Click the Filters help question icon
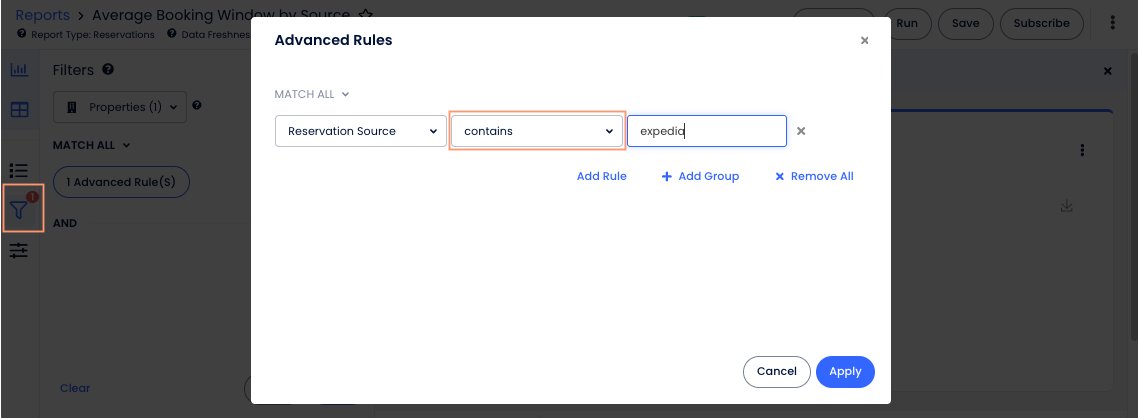Image resolution: width=1138 pixels, height=418 pixels. point(108,70)
